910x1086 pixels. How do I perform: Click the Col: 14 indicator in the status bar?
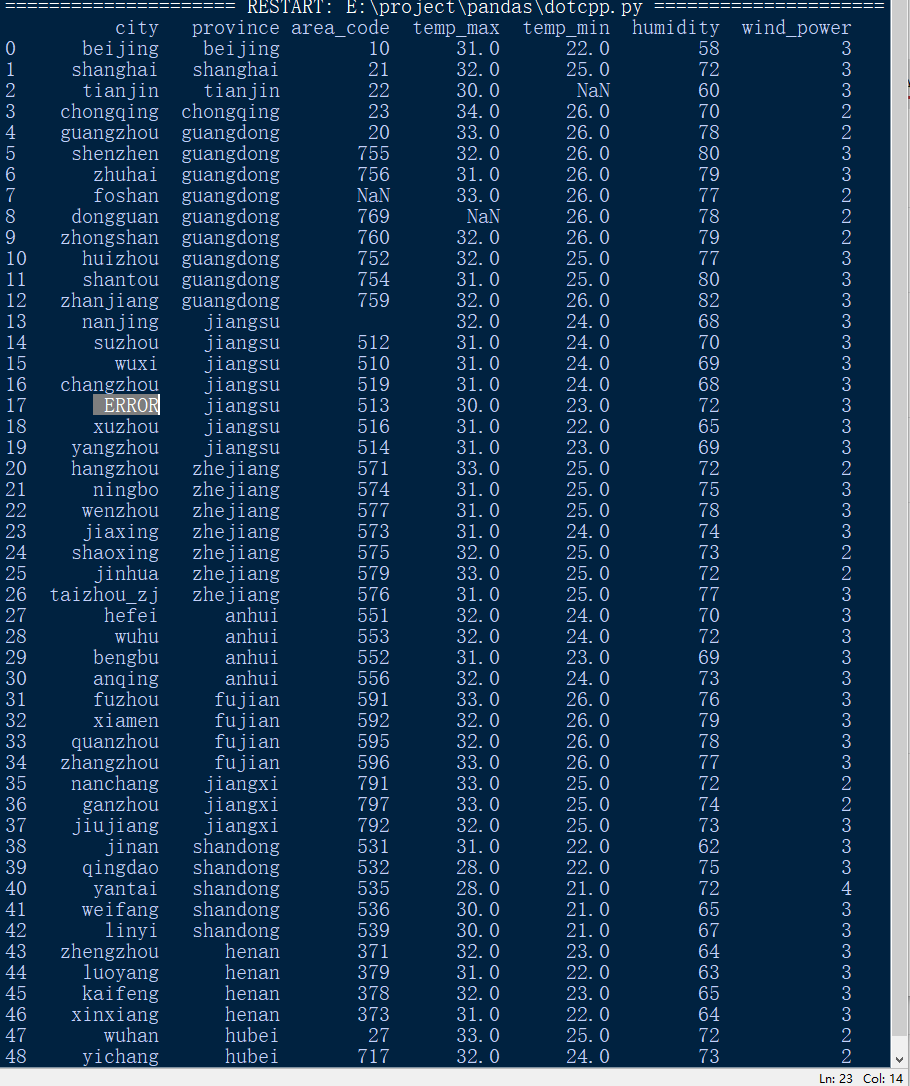click(883, 1078)
